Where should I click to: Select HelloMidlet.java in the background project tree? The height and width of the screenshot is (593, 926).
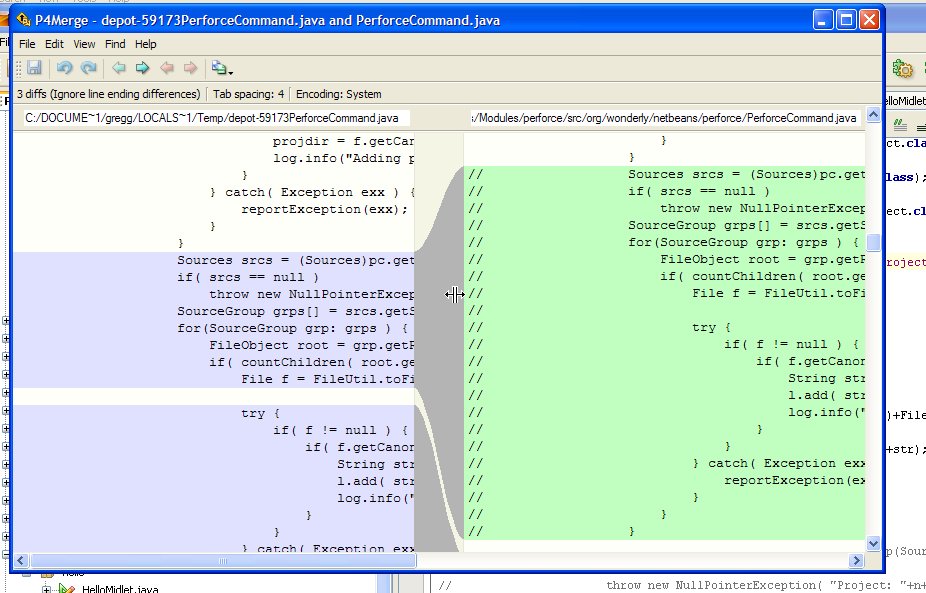120,588
